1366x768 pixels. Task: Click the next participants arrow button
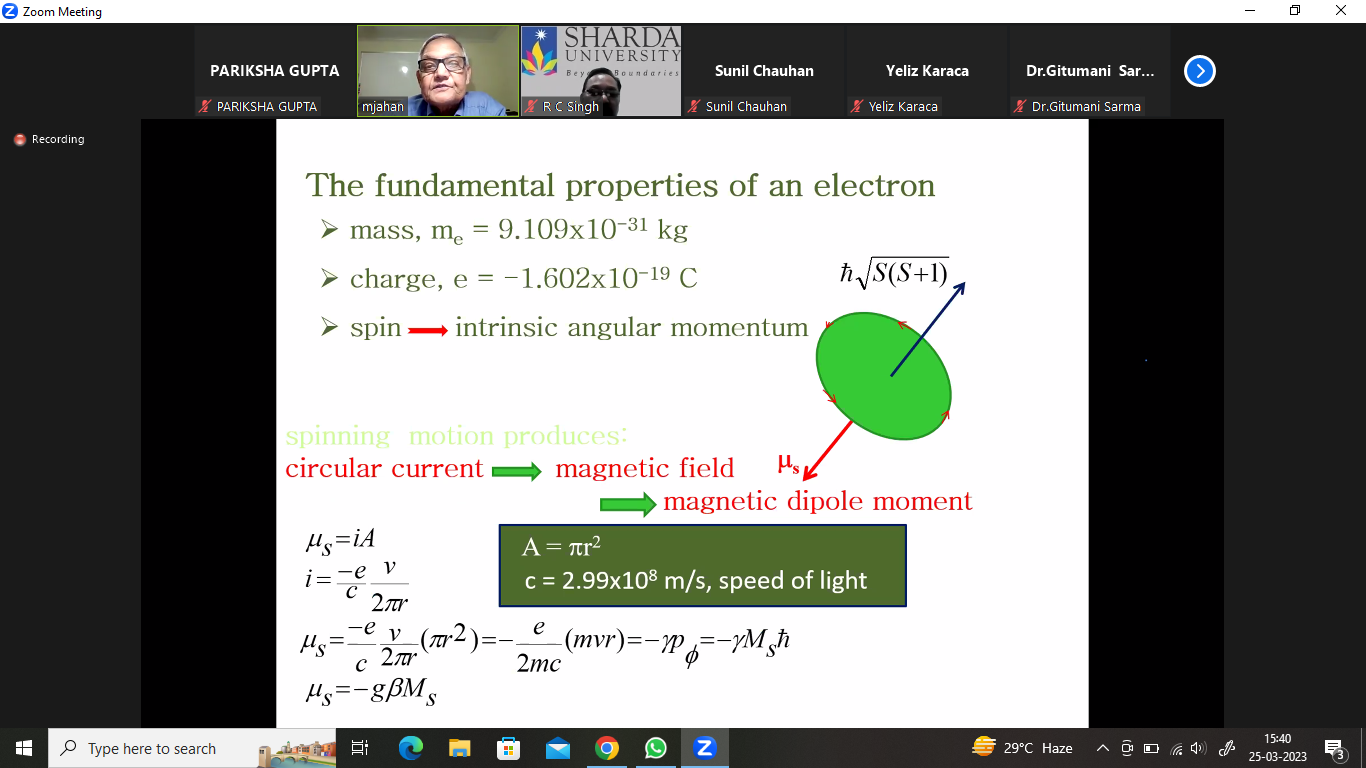(1199, 71)
